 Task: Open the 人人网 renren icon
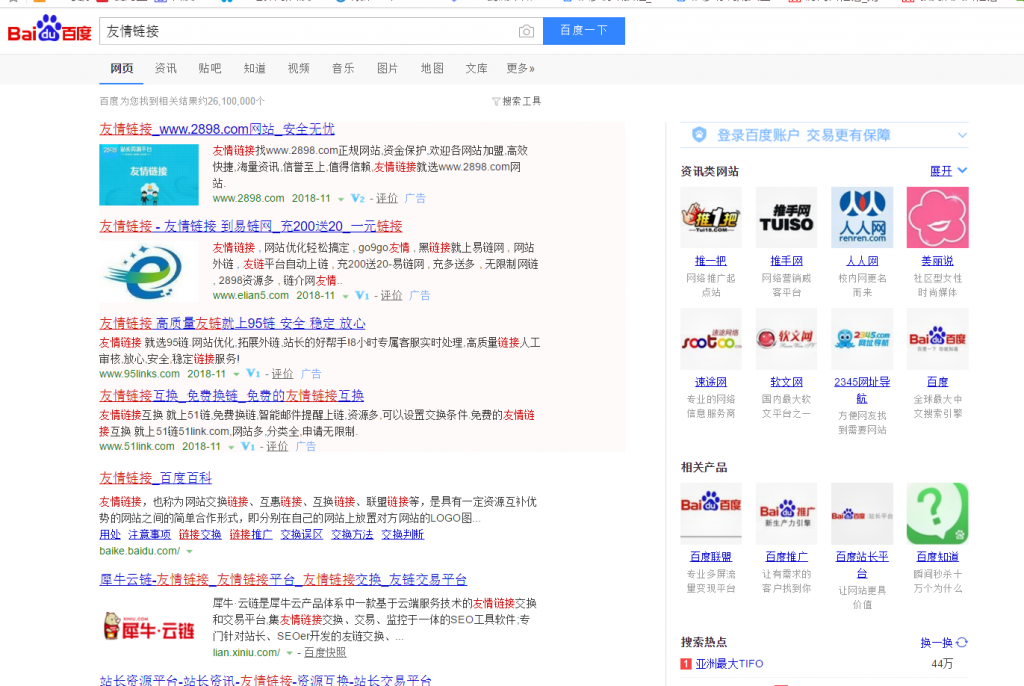click(862, 217)
